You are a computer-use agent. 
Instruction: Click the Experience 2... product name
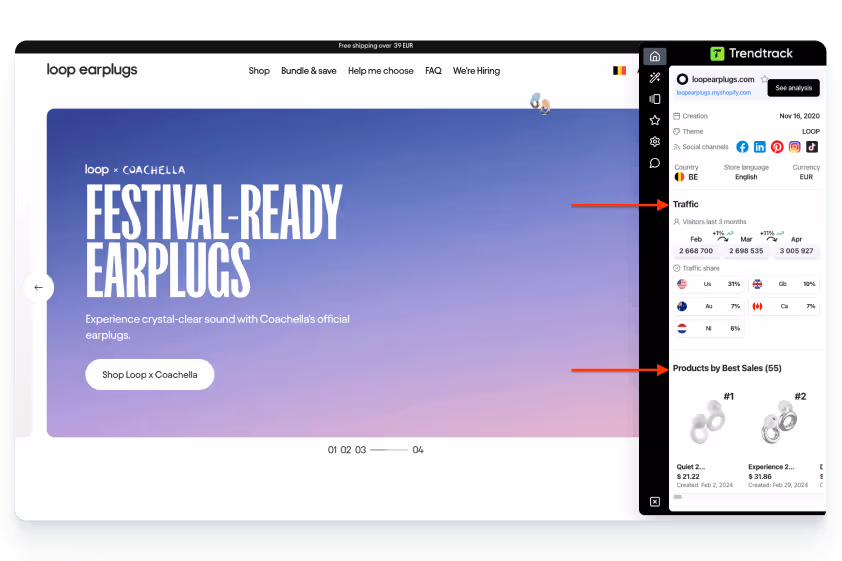[x=771, y=467]
